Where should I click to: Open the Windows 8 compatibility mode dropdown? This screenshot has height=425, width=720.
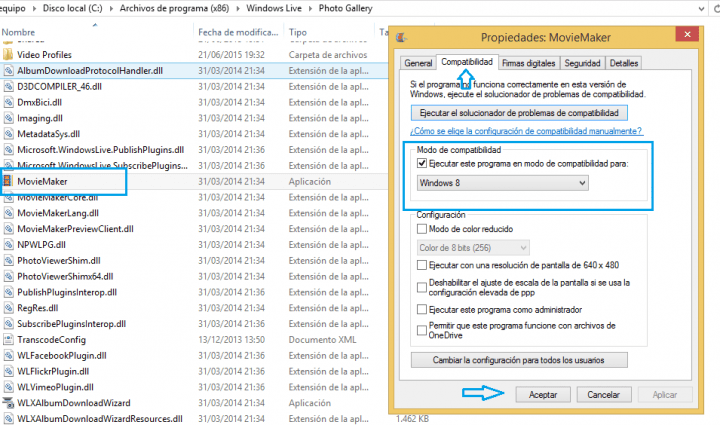503,183
